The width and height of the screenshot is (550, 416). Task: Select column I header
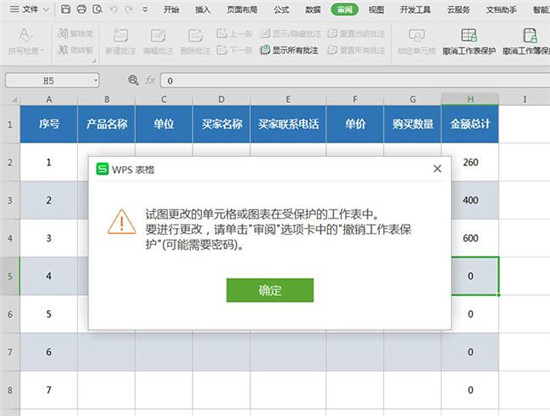point(524,100)
